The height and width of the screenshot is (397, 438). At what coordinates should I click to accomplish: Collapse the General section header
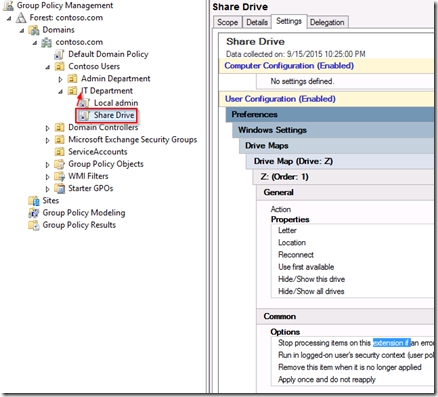(345, 192)
